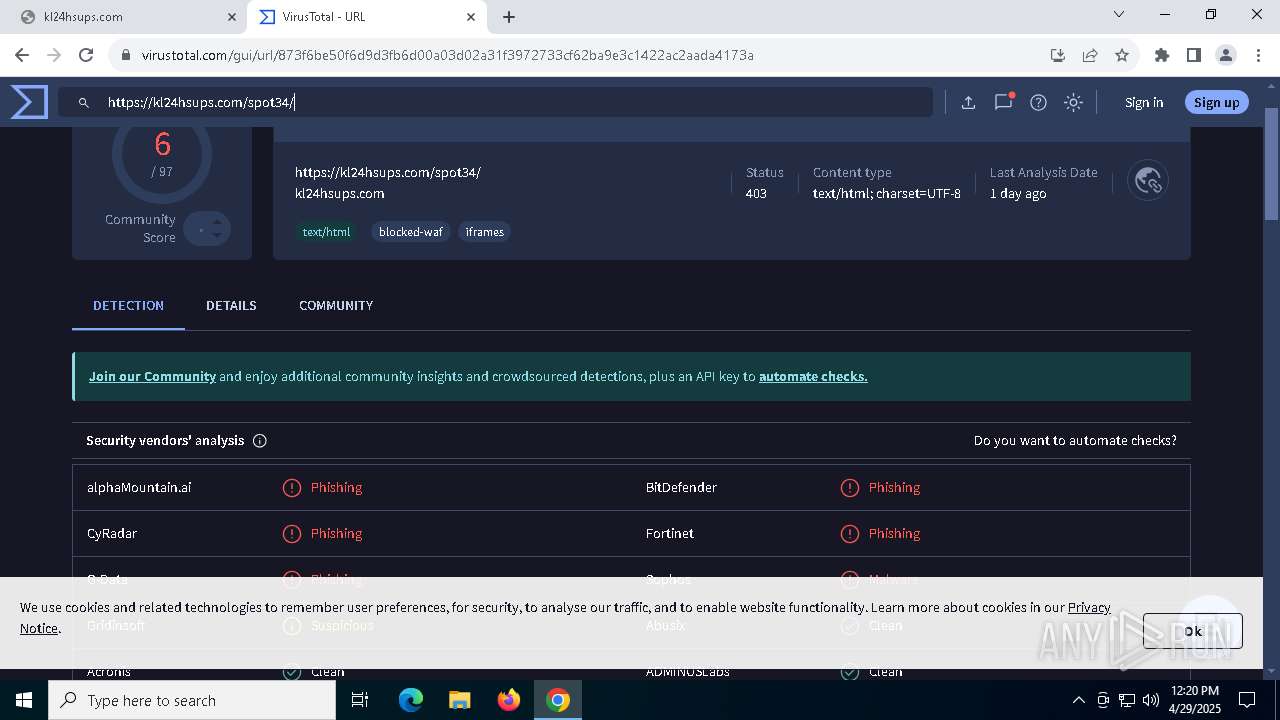This screenshot has width=1280, height=720.
Task: Open the Windows Start menu
Action: 24,700
